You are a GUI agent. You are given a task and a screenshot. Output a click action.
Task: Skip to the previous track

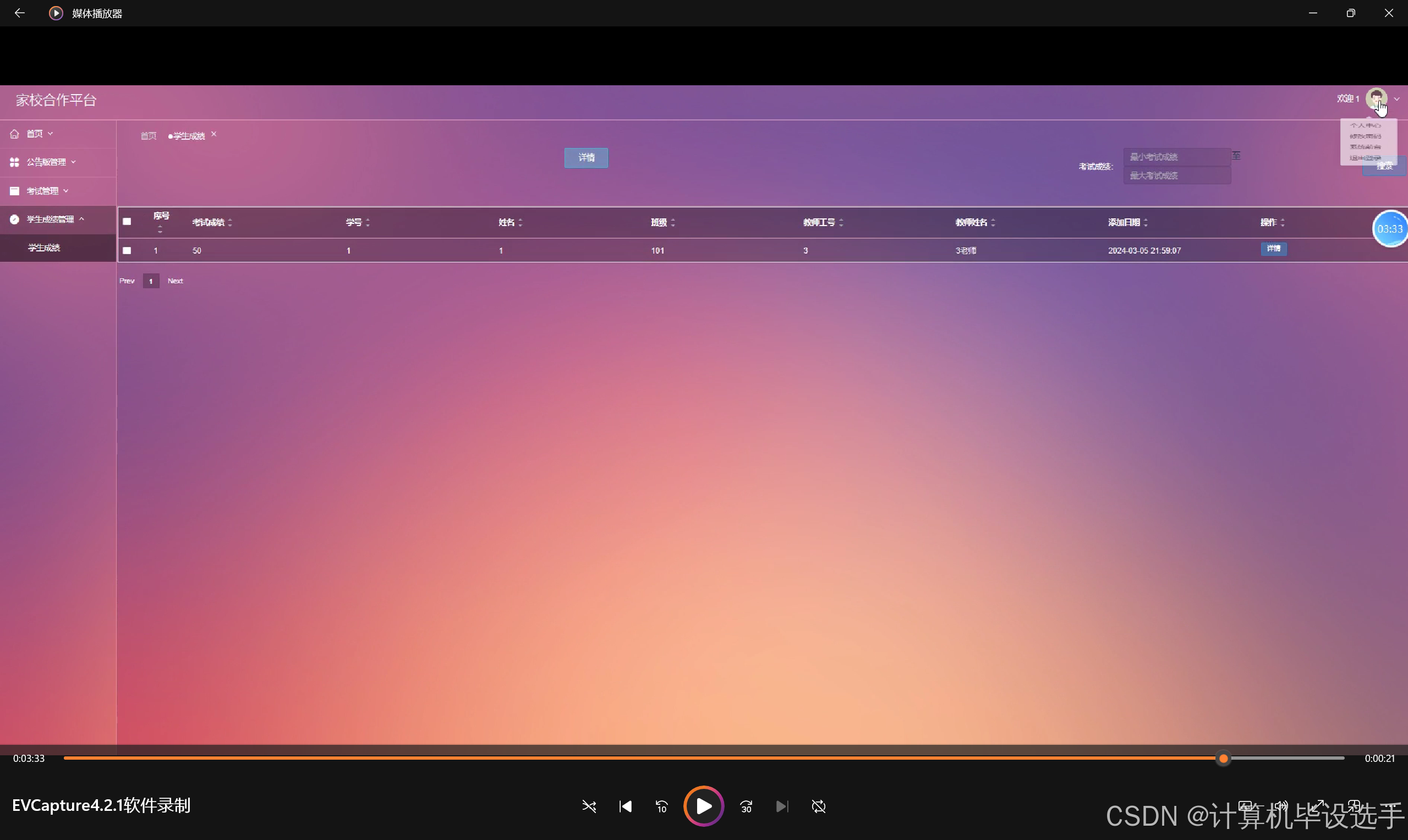pyautogui.click(x=625, y=806)
